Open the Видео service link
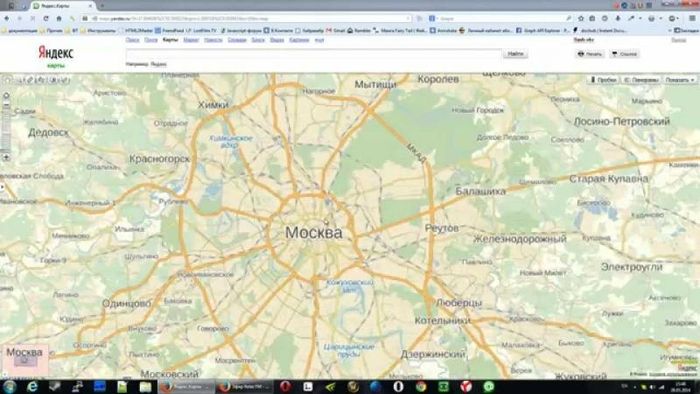Viewport: 700px width, 394px height. [277, 40]
